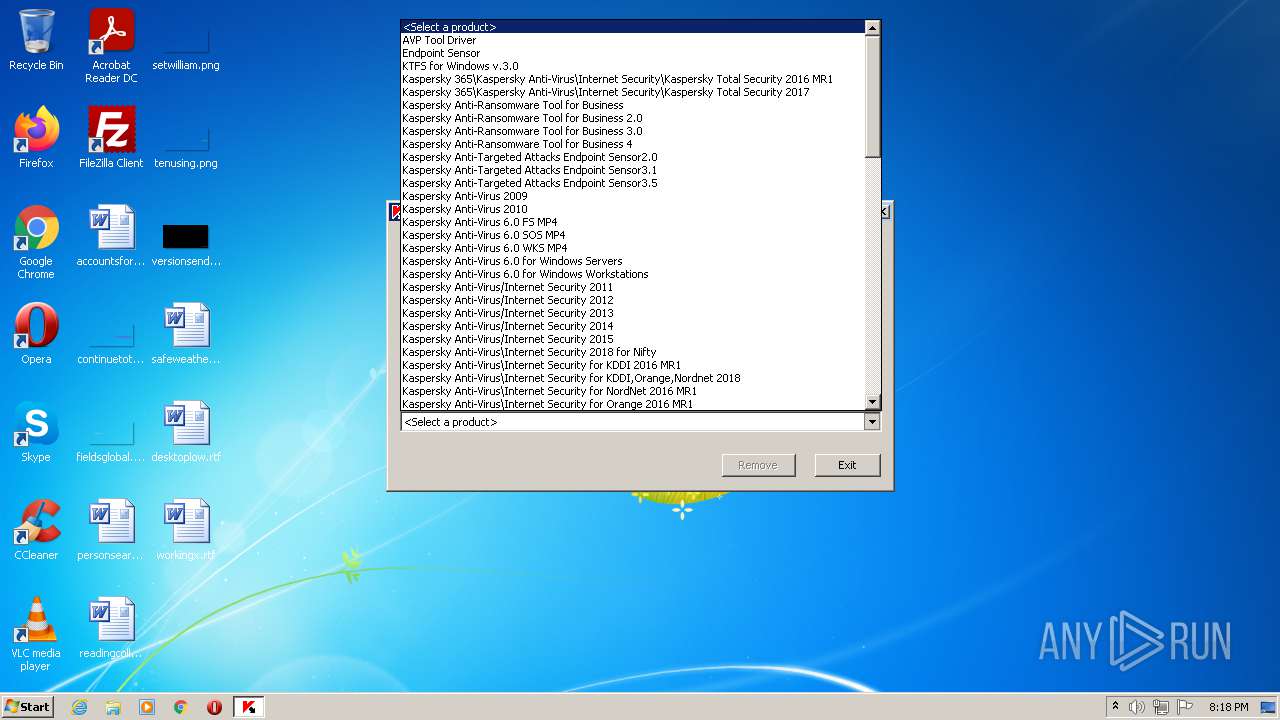Viewport: 1280px width, 720px height.
Task: Click the Chrome taskbar icon
Action: [x=181, y=707]
